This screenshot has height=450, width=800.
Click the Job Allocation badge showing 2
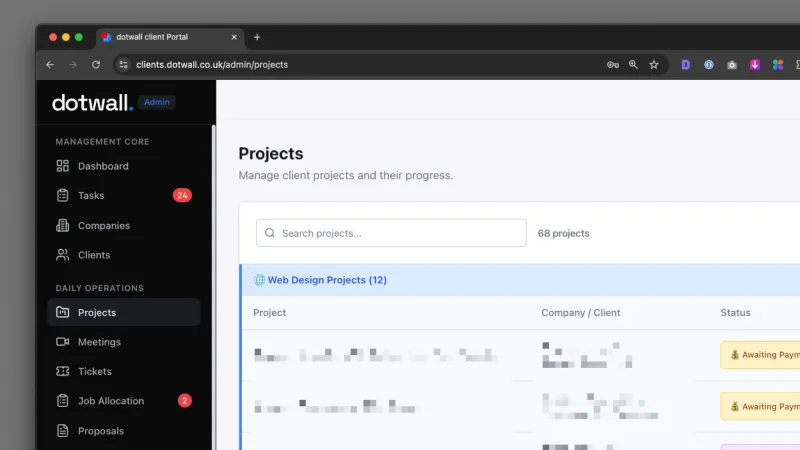coord(185,401)
